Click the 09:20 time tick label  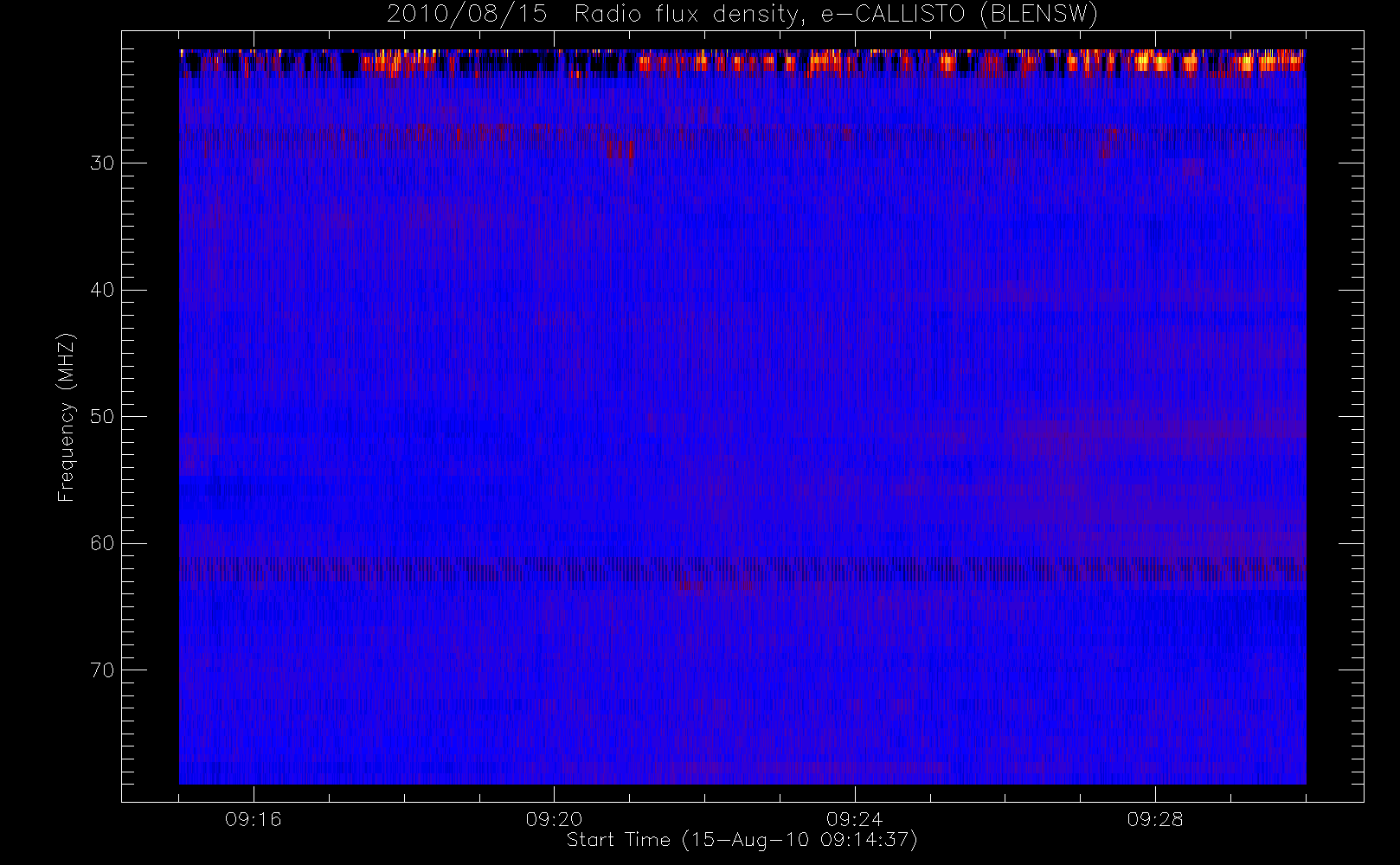tap(554, 819)
